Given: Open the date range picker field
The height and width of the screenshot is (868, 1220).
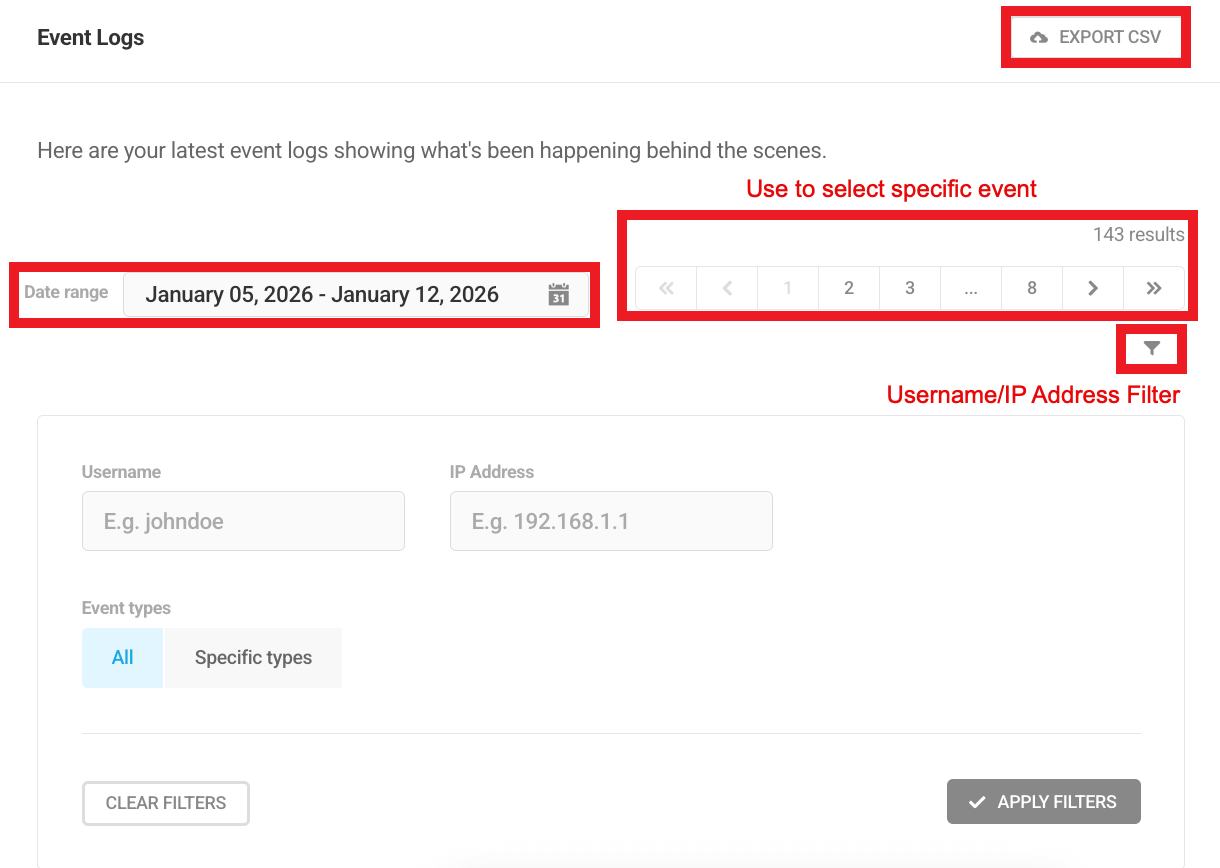Looking at the screenshot, I should (x=322, y=294).
